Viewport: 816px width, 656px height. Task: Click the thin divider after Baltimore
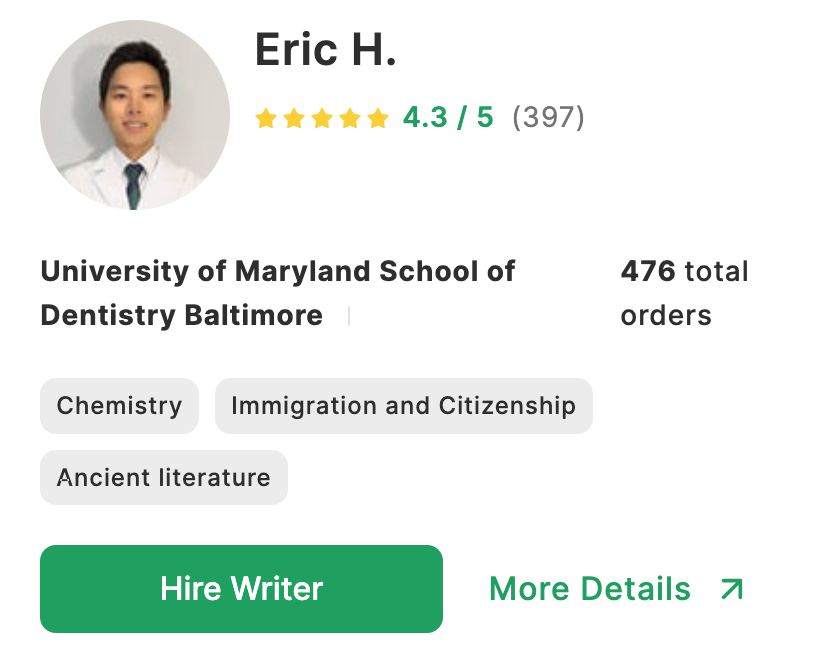pyautogui.click(x=349, y=316)
